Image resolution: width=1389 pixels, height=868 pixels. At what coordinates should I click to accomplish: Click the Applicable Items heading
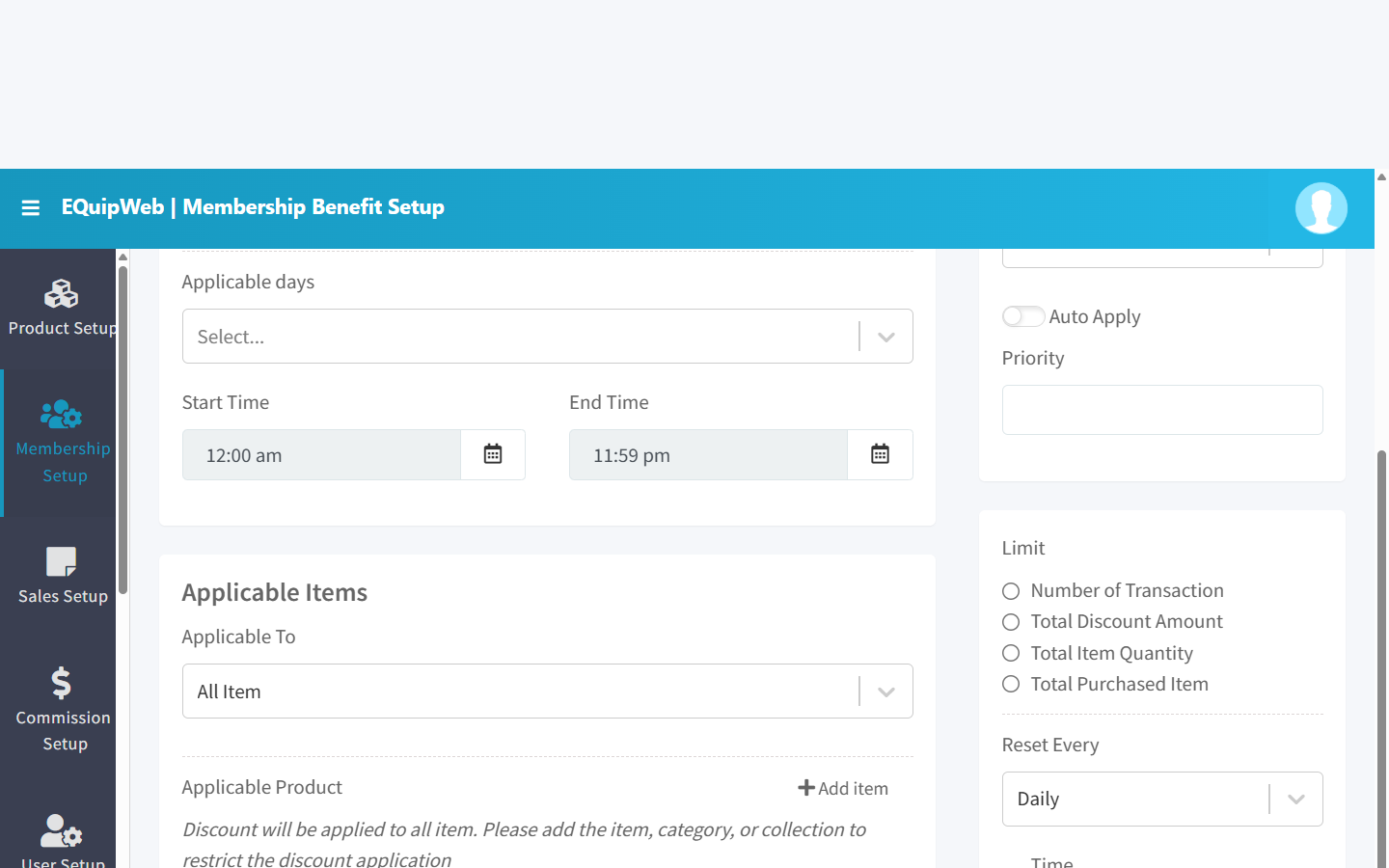275,592
